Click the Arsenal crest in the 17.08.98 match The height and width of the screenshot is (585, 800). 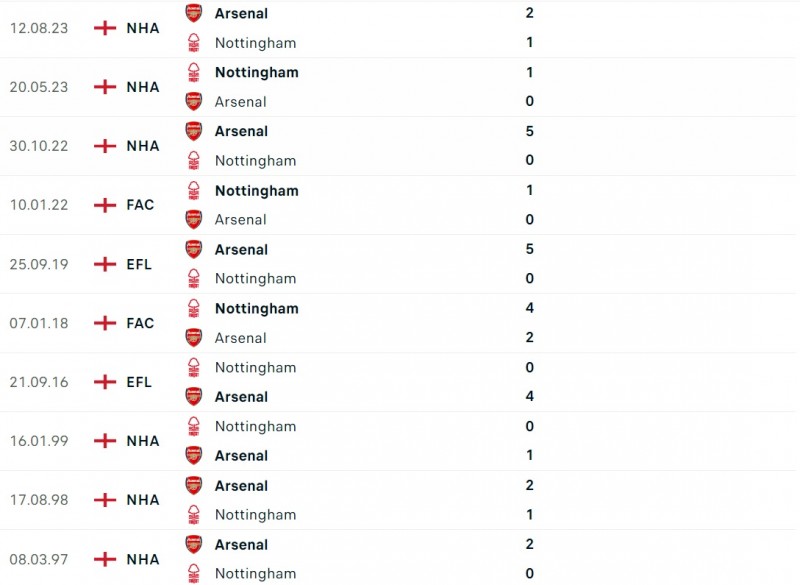click(193, 485)
